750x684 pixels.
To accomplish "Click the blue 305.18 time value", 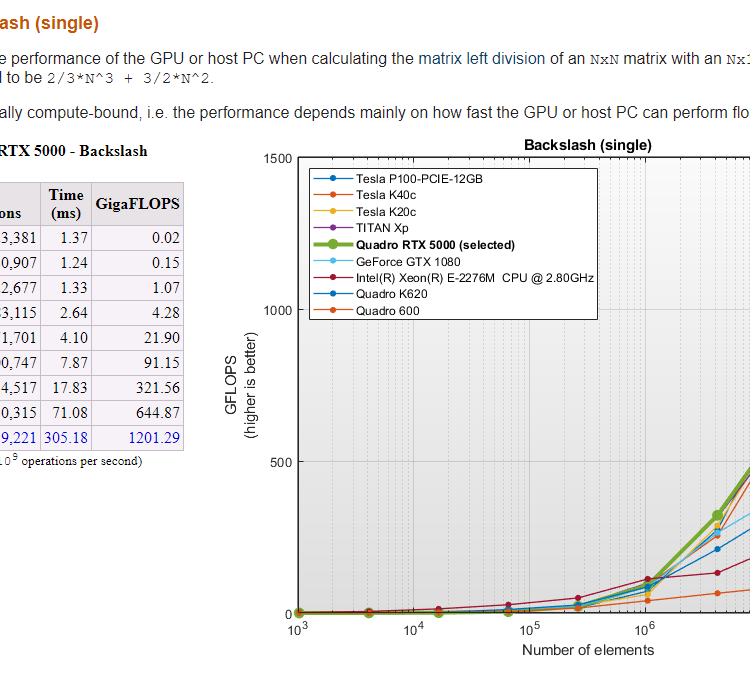I will [x=66, y=437].
